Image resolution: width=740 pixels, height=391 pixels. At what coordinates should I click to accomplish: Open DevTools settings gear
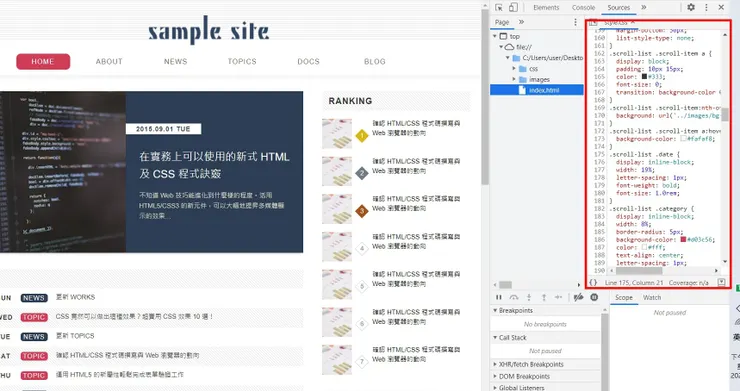691,8
